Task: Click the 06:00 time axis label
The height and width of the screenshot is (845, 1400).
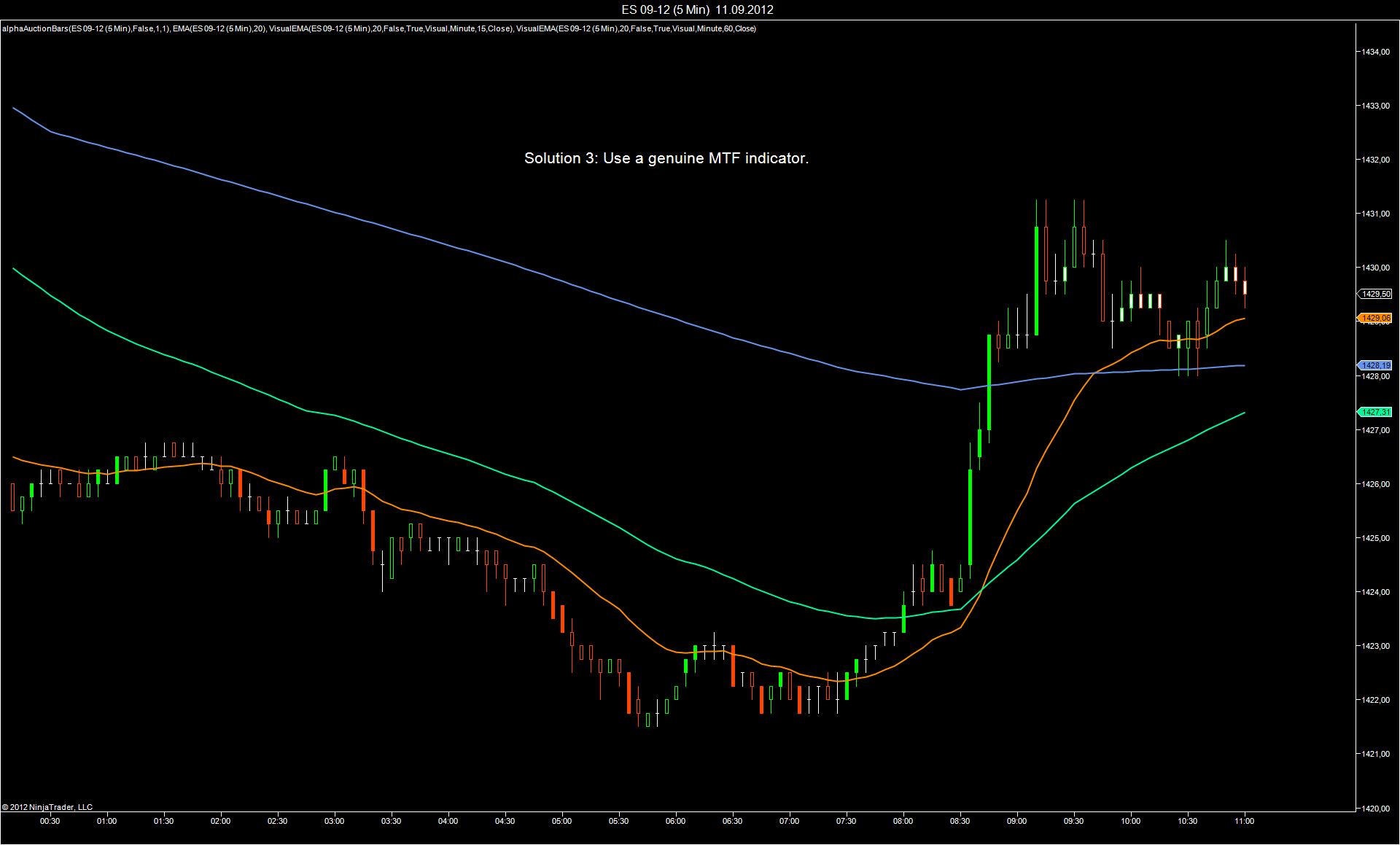Action: pos(675,821)
